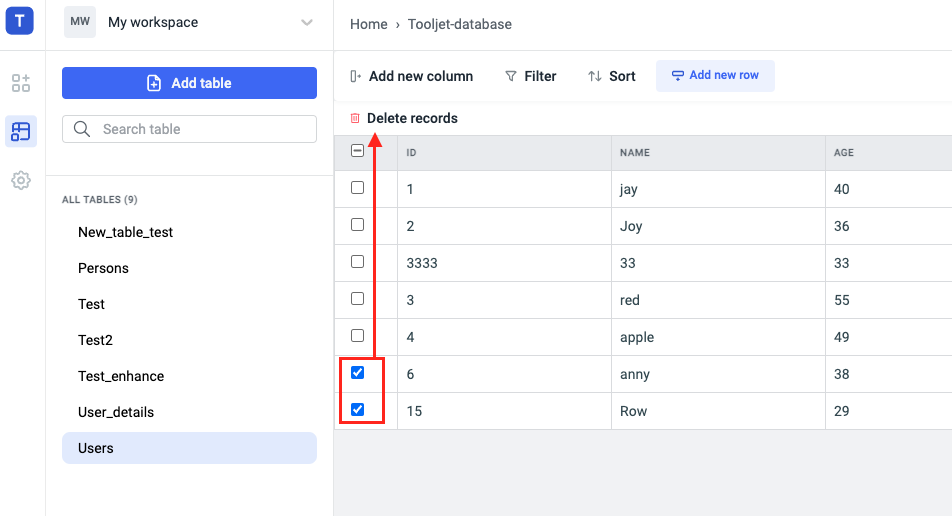
Task: Open the Sort options
Action: (611, 76)
